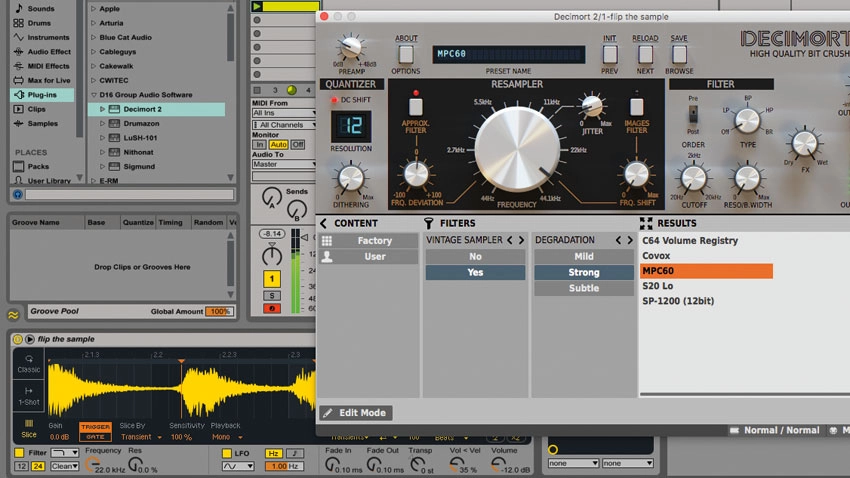Screen dimensions: 850x478
Task: Click Simpler hot-swap play icon
Action: tap(29, 339)
